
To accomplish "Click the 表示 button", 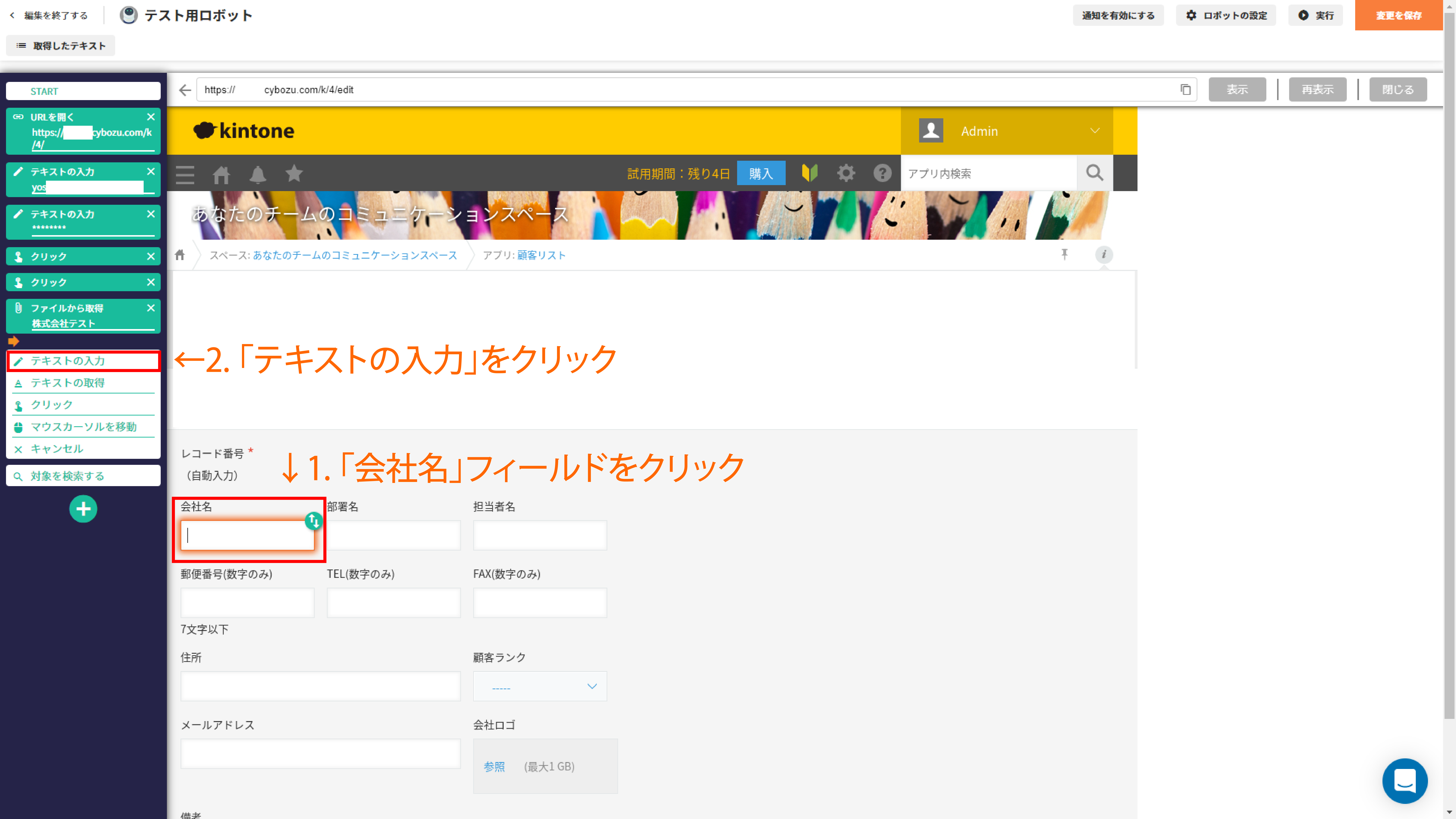I will click(x=1237, y=89).
